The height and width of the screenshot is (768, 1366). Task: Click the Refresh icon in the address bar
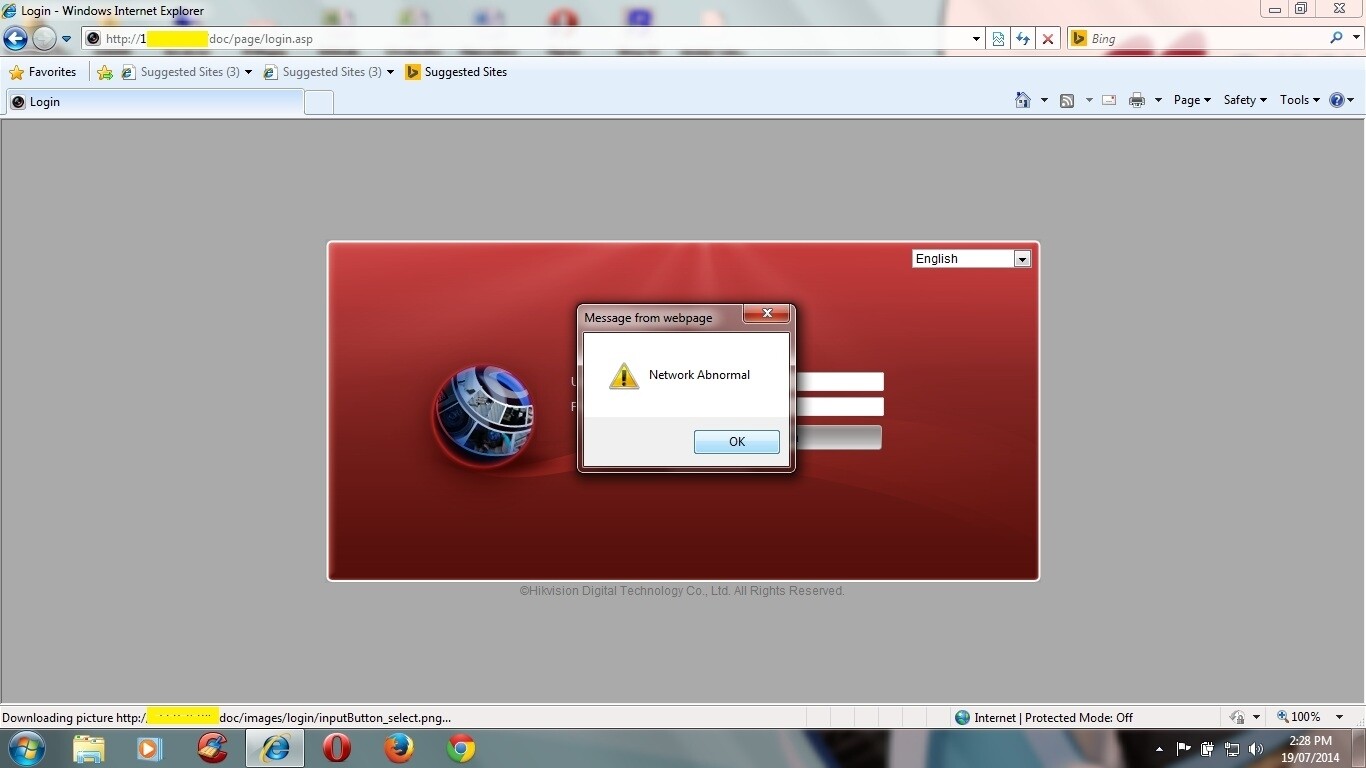(1023, 38)
